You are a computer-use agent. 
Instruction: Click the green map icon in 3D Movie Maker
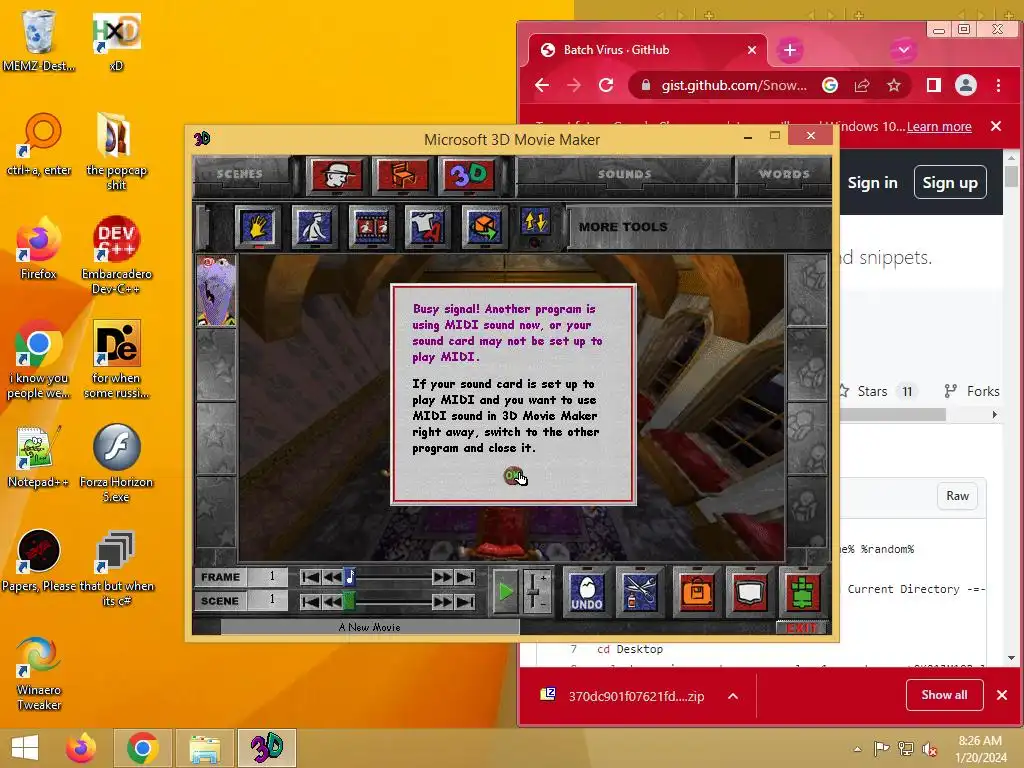pos(802,592)
